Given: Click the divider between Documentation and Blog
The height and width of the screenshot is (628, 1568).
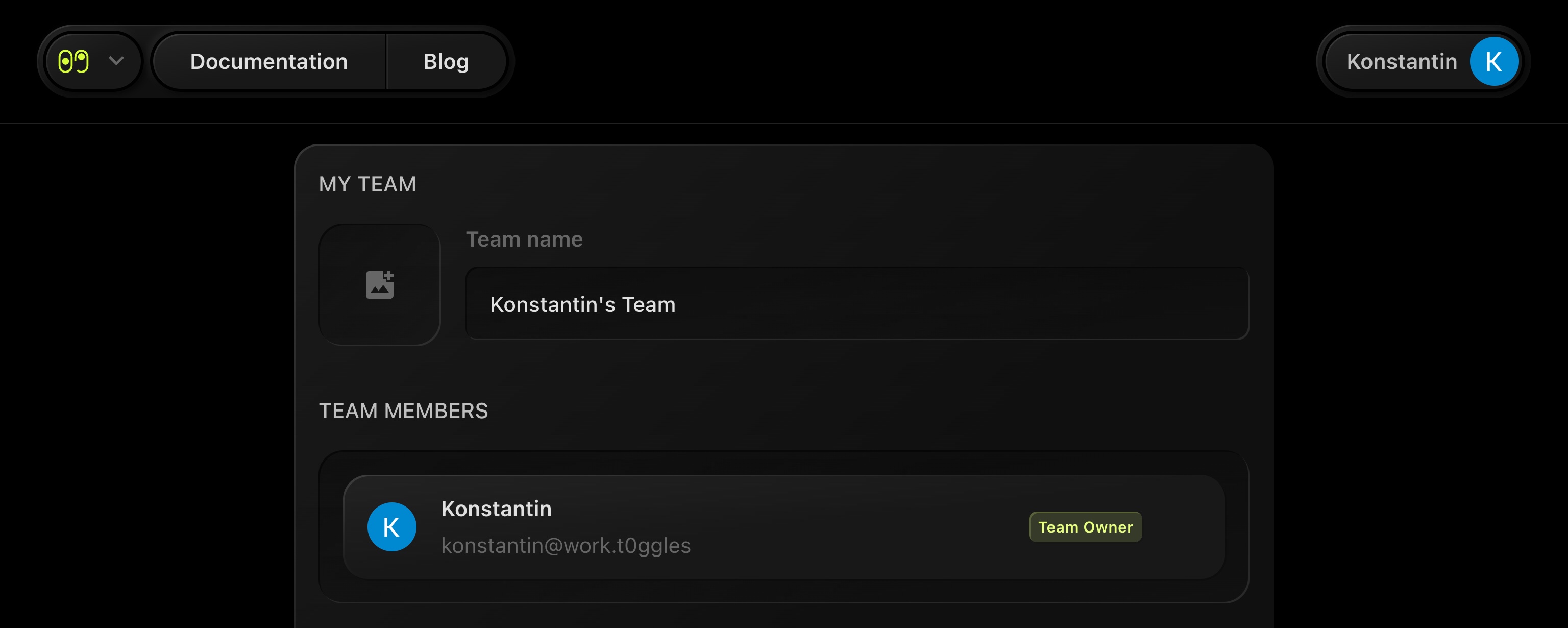Looking at the screenshot, I should (x=386, y=61).
